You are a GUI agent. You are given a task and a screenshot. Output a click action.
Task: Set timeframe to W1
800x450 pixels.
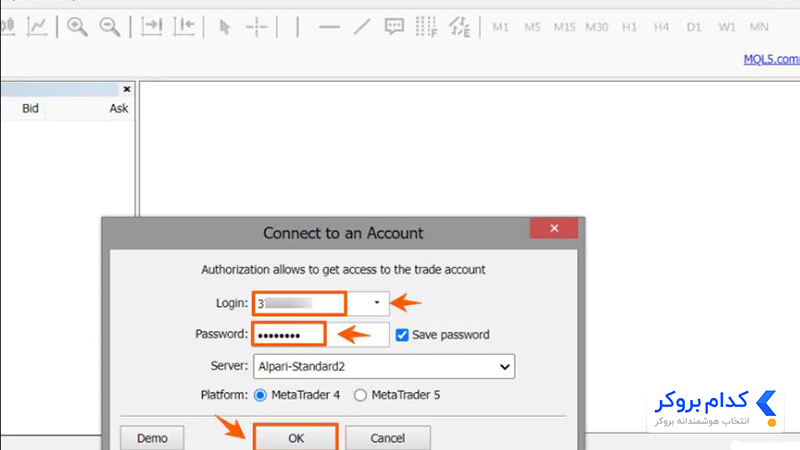[727, 27]
